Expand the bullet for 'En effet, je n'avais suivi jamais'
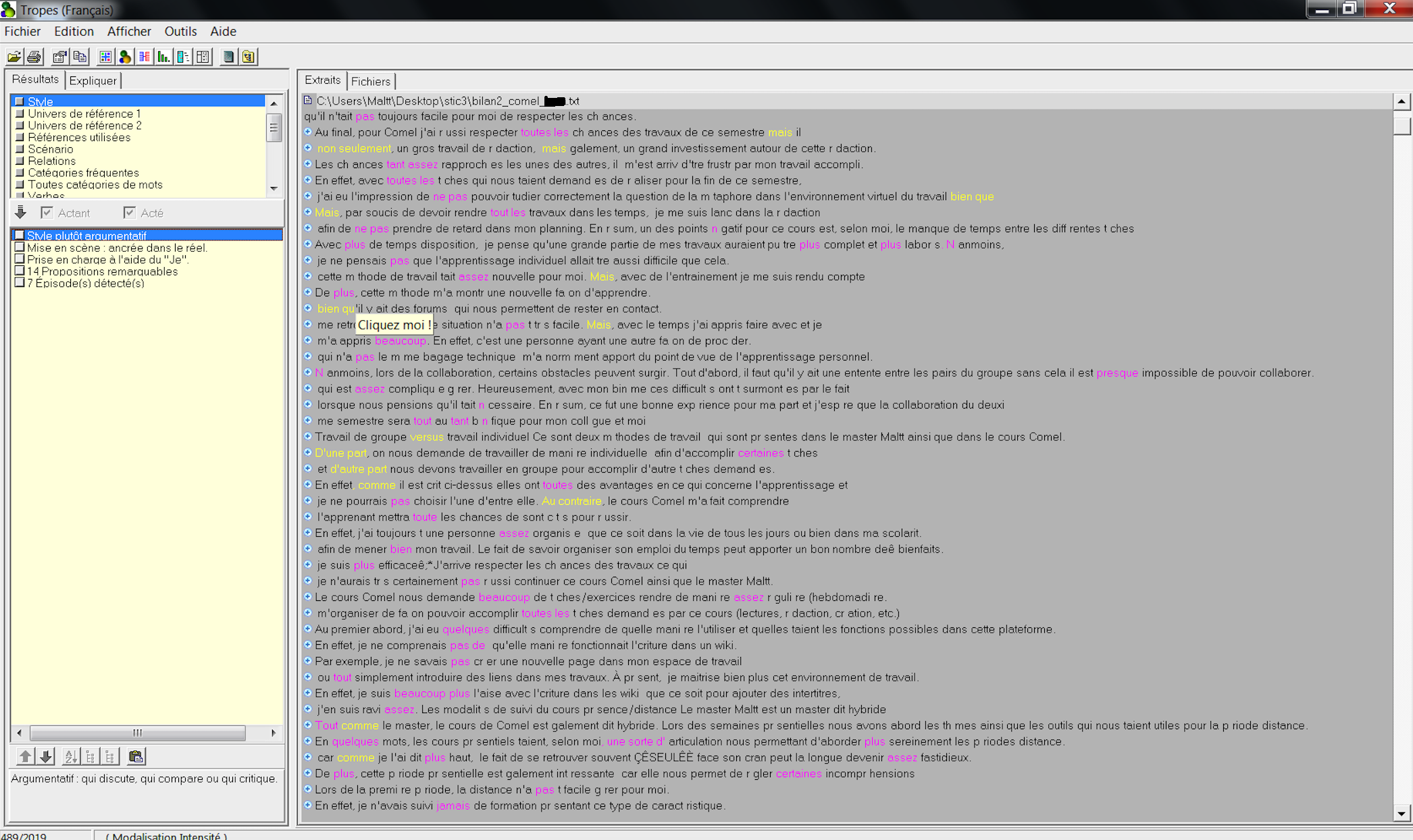This screenshot has height=840, width=1413. 308,805
